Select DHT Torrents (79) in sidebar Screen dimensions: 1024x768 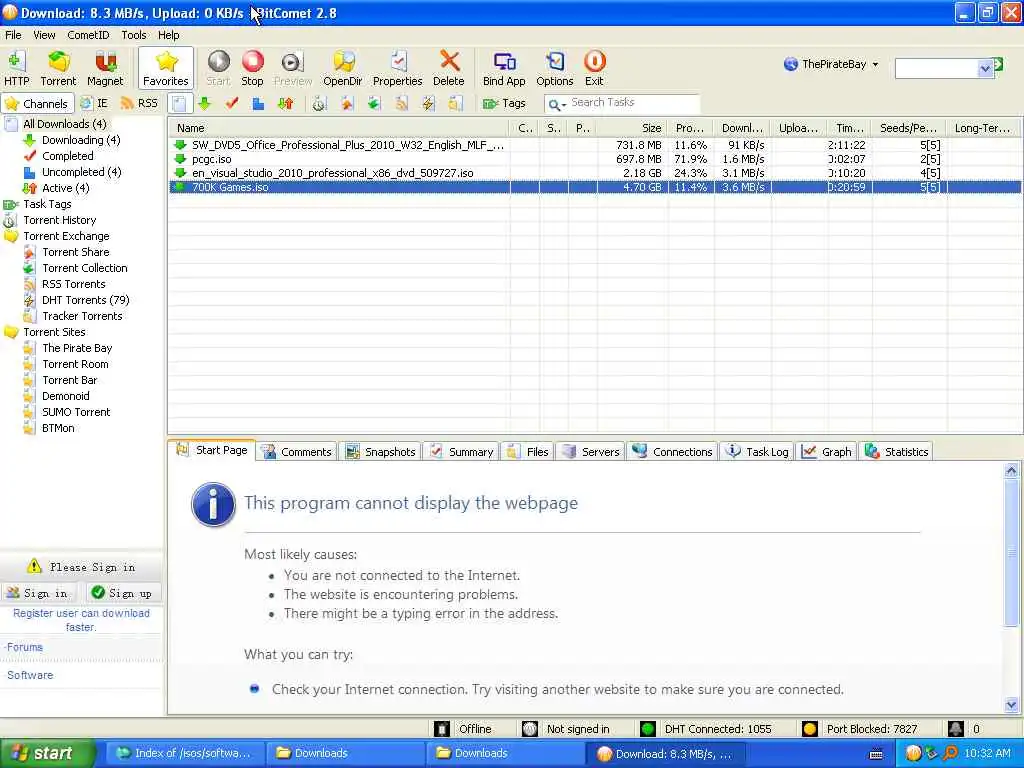pos(86,300)
